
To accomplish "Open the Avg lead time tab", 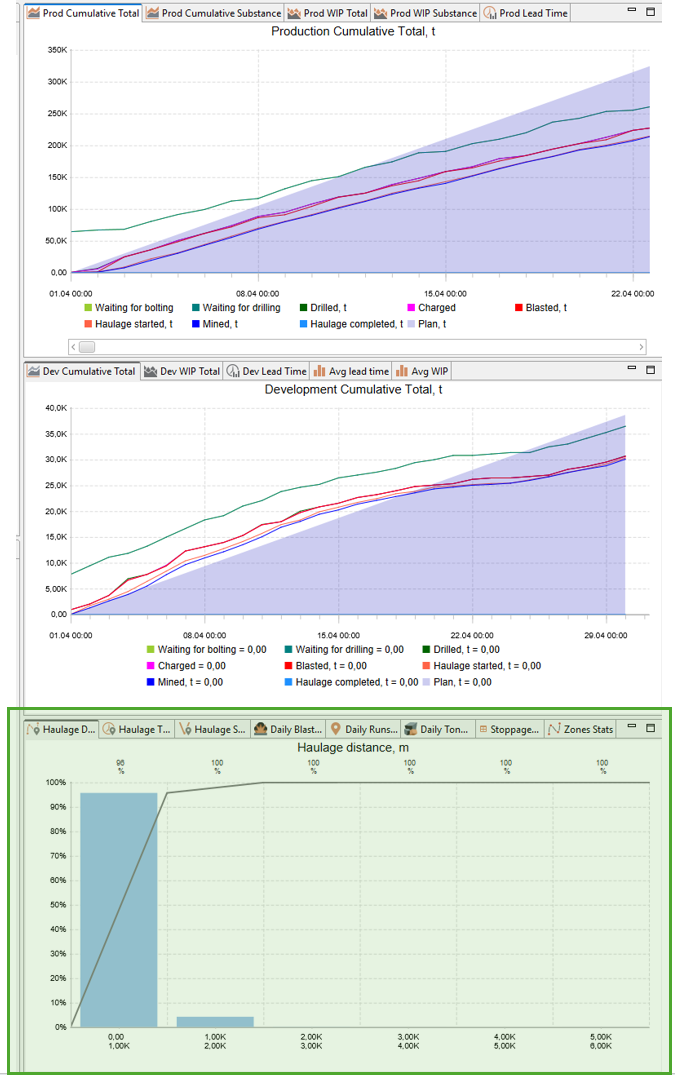I will [351, 371].
